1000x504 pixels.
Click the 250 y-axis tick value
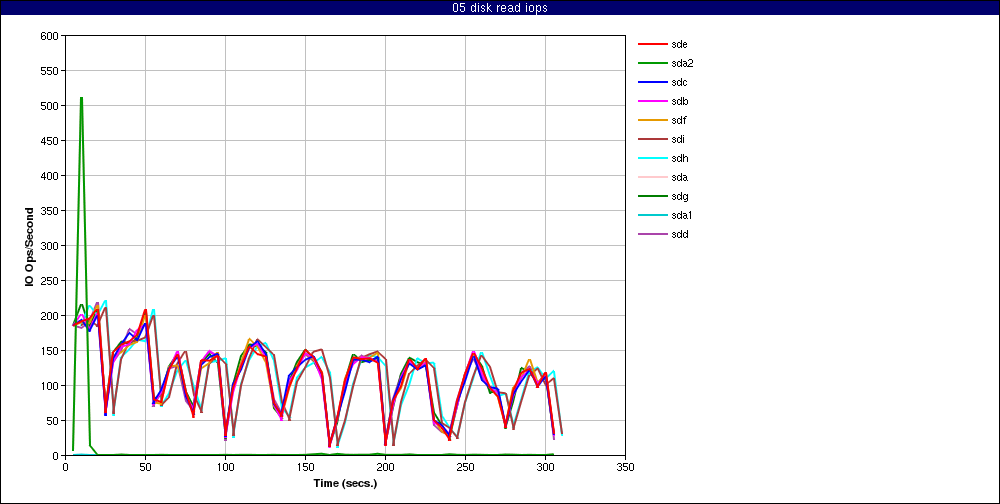pos(50,281)
